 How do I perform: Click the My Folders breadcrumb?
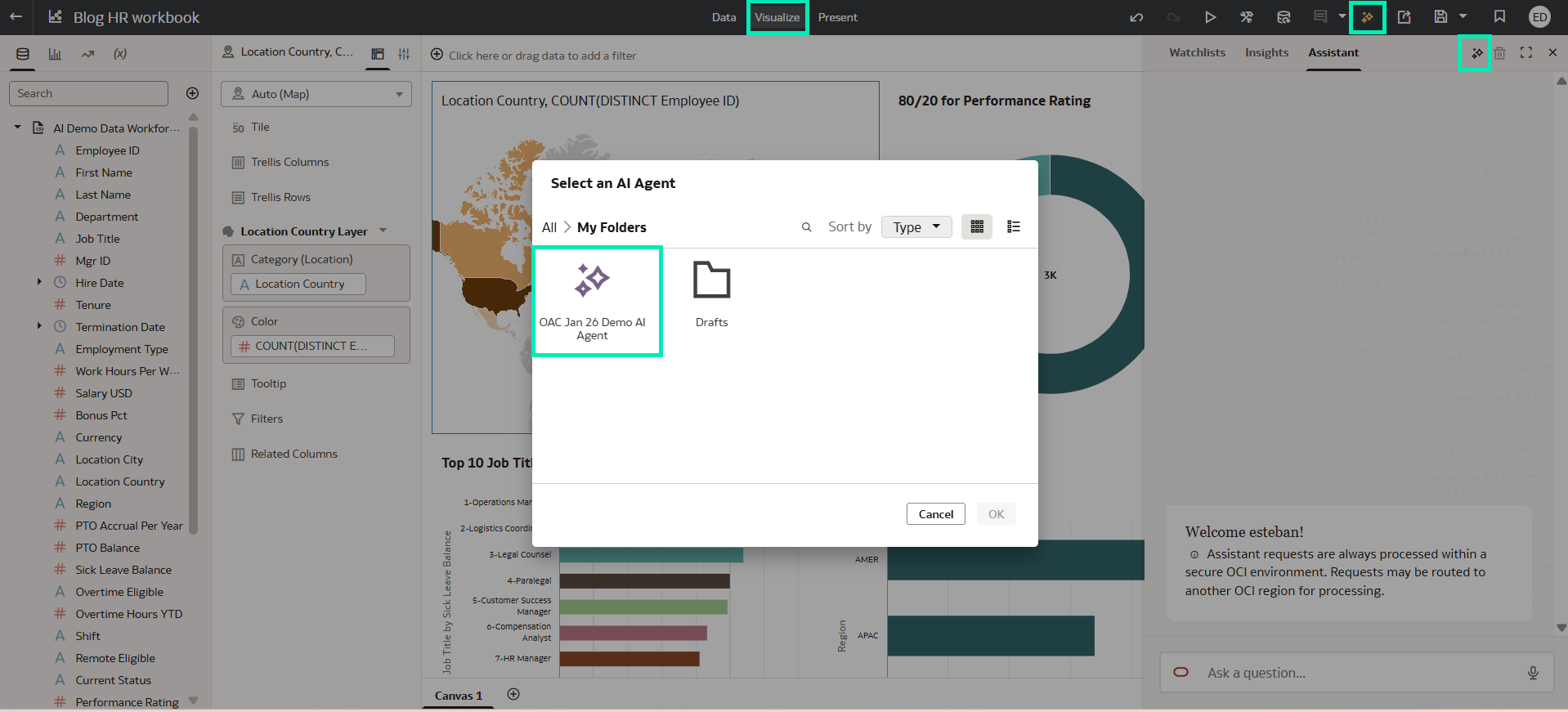(x=612, y=227)
